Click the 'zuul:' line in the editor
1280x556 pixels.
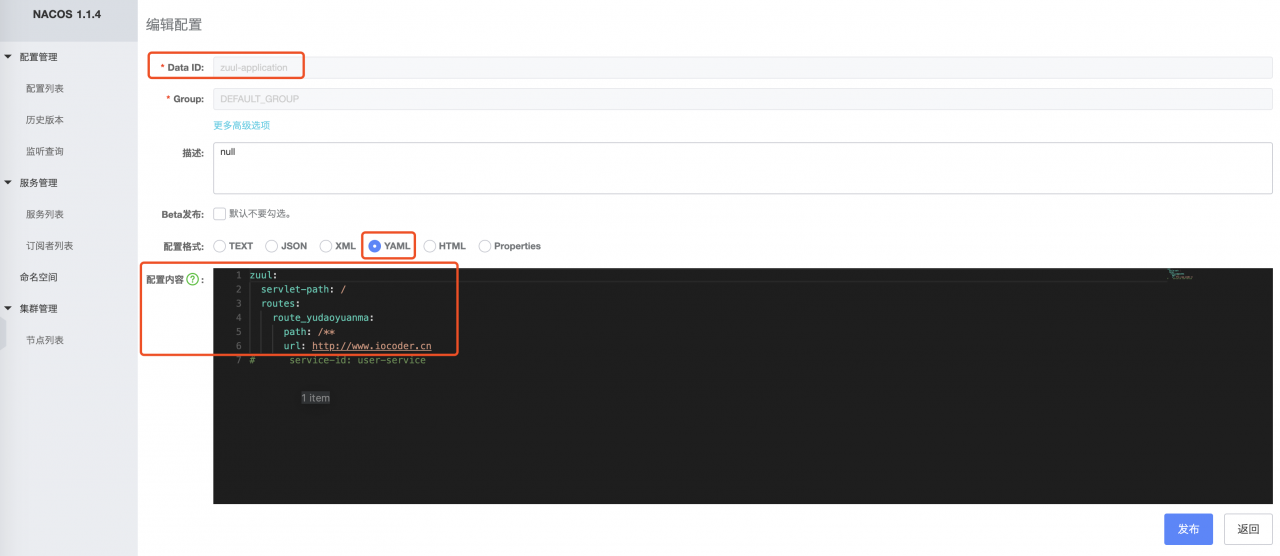tap(263, 275)
